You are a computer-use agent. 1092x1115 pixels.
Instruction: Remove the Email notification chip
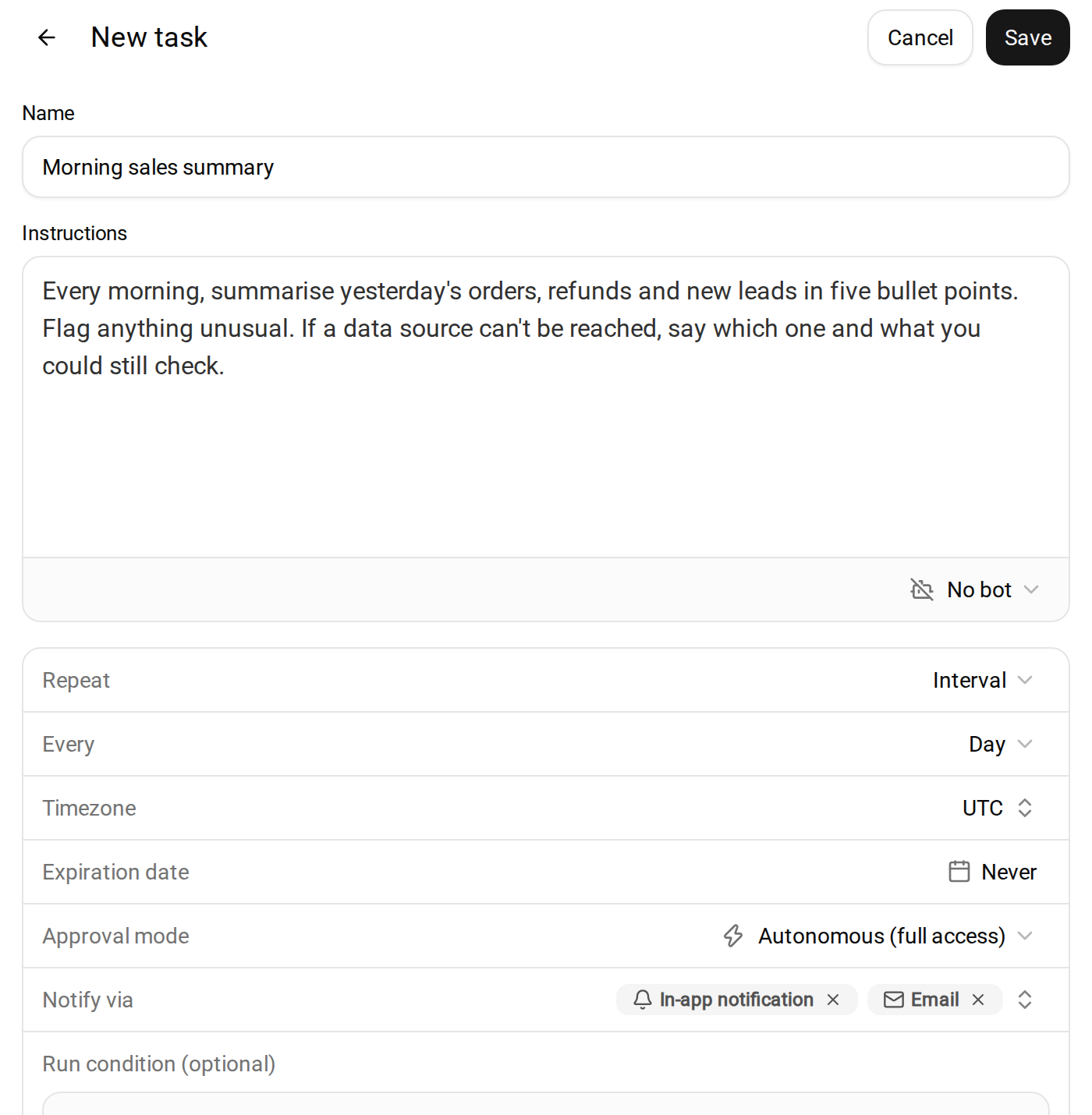978,1000
